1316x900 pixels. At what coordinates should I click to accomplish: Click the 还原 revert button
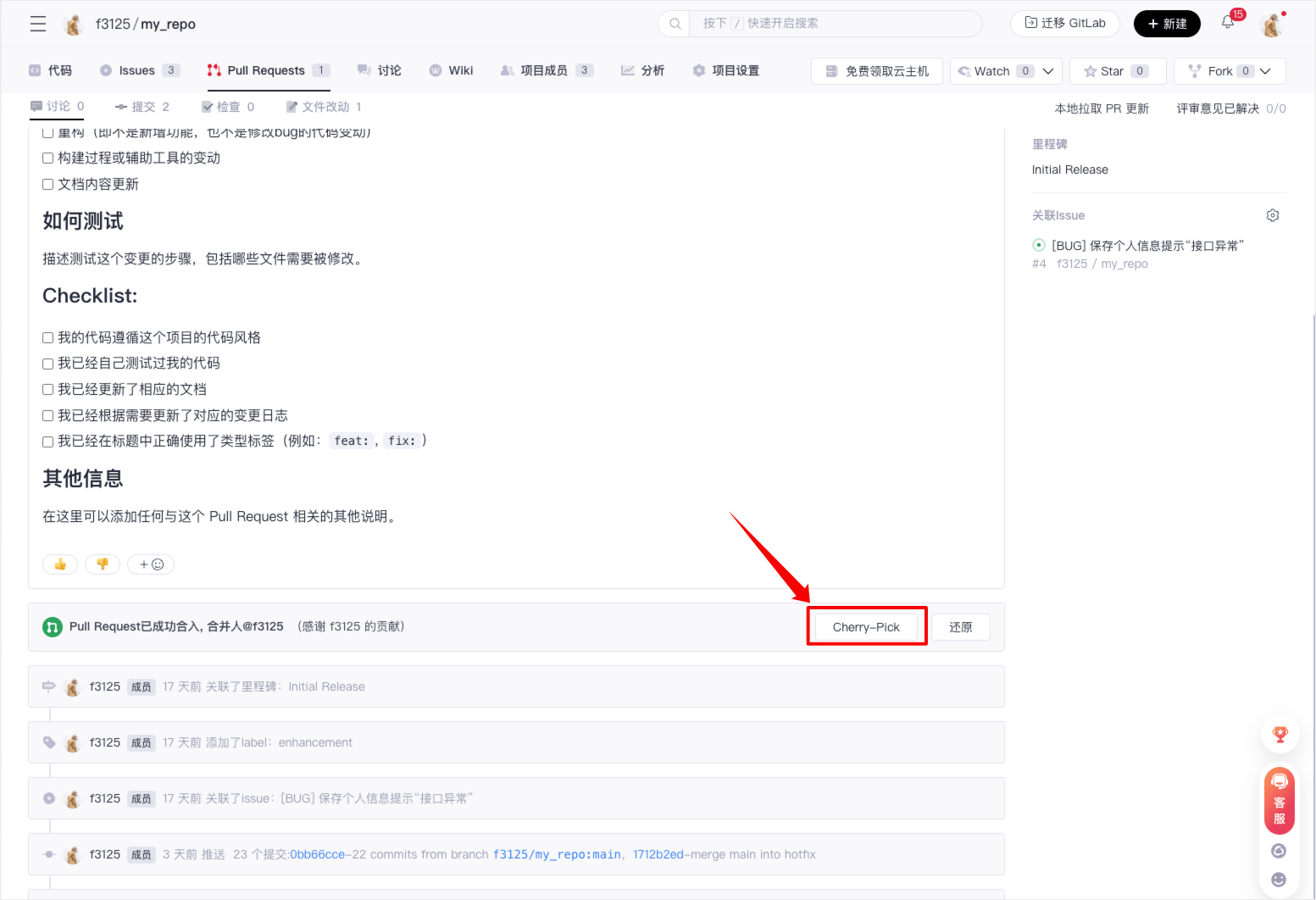pos(960,627)
